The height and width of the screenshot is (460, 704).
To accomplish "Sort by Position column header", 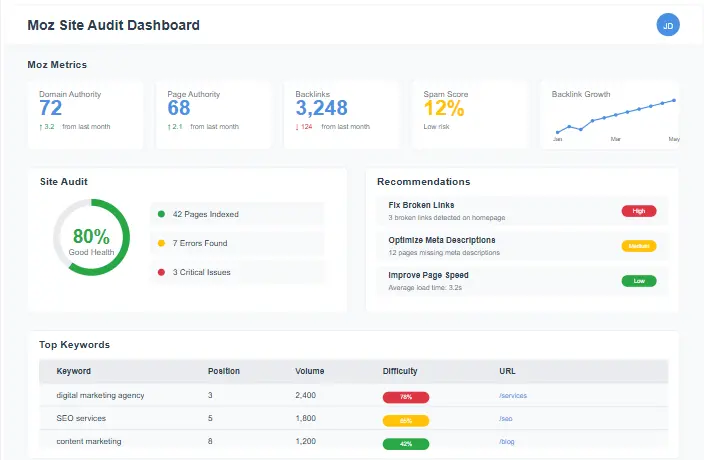I will point(224,371).
